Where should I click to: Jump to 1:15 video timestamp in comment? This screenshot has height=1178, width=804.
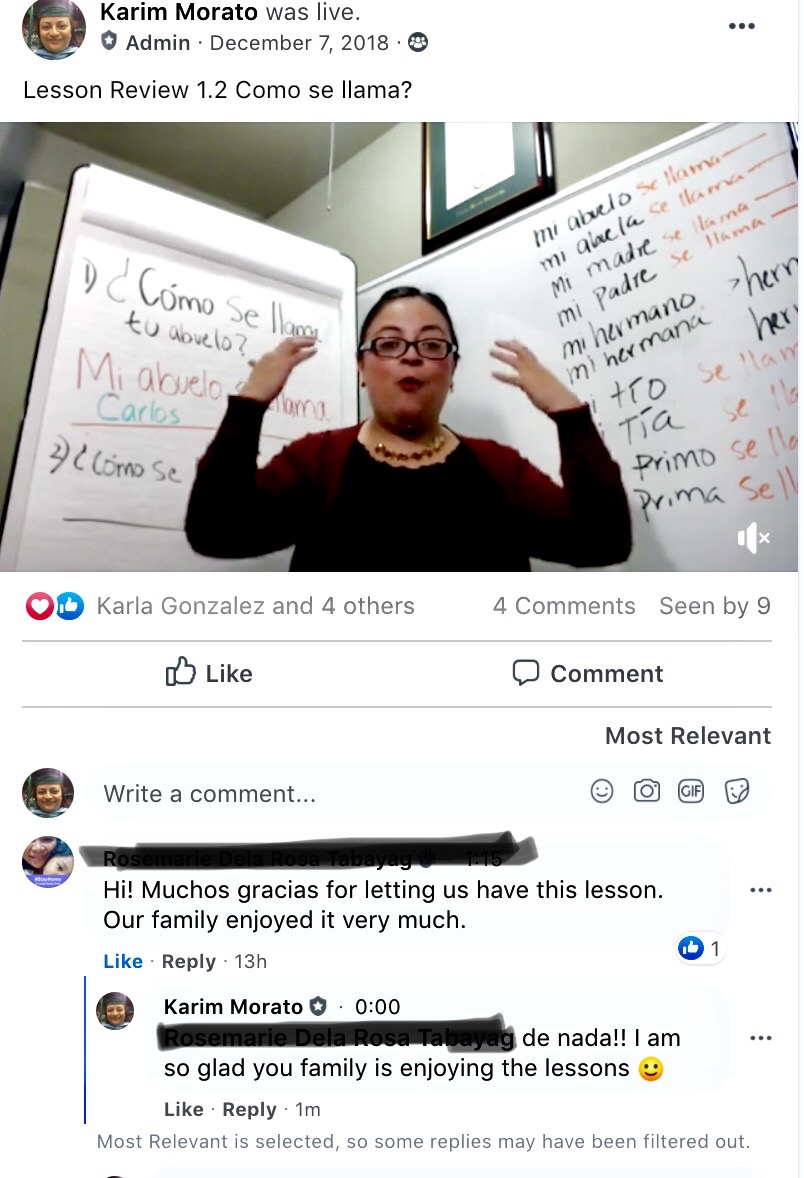(482, 858)
